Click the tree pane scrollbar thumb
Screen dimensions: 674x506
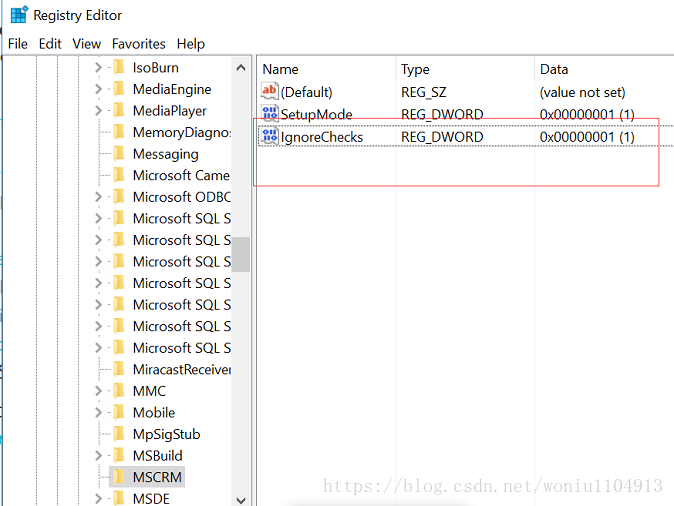coord(241,255)
